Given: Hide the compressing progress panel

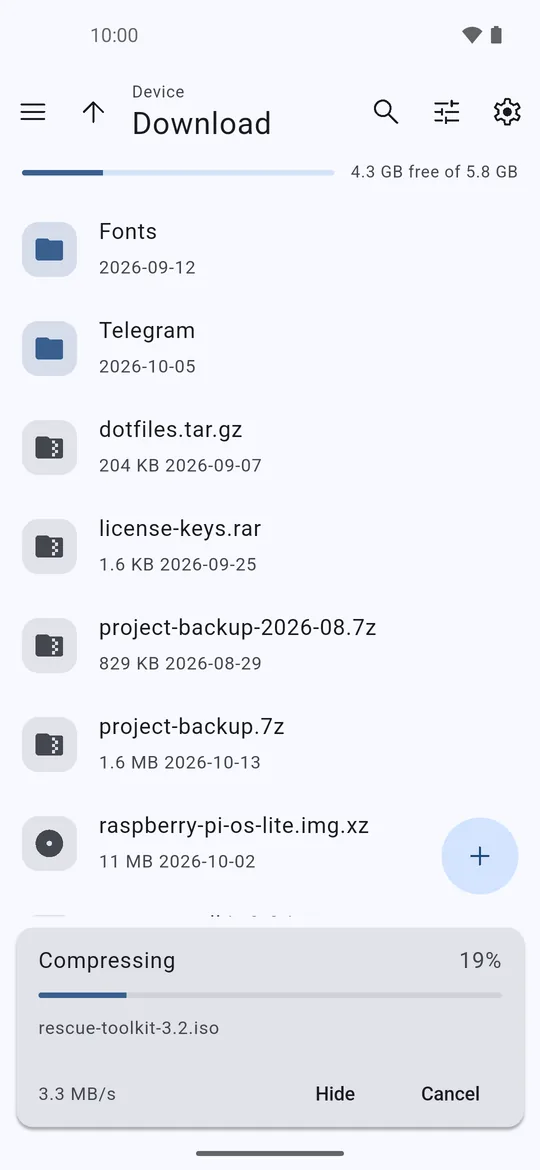Looking at the screenshot, I should coord(335,1094).
